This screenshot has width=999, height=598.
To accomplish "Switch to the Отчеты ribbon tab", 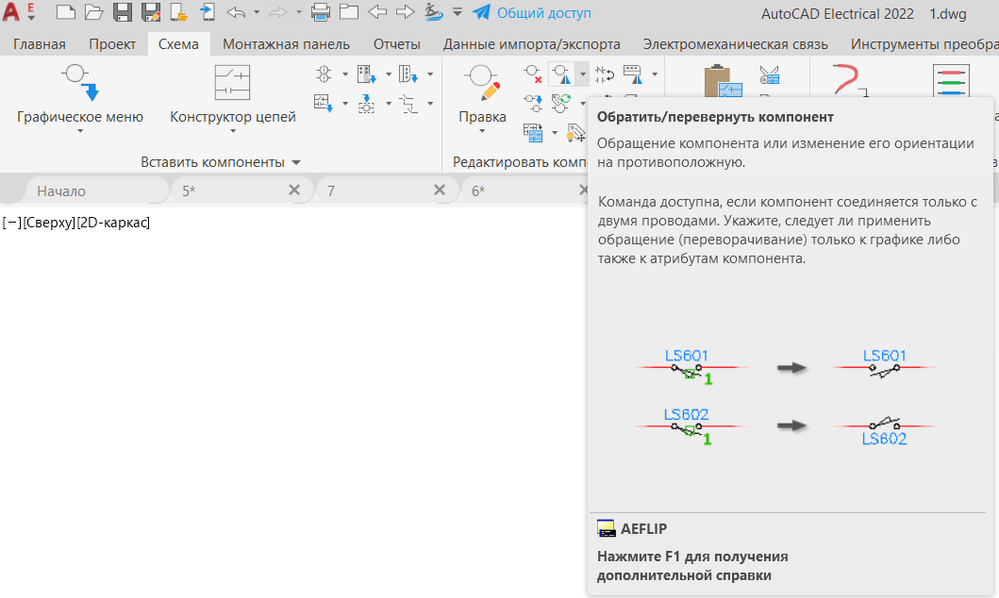I will [397, 44].
